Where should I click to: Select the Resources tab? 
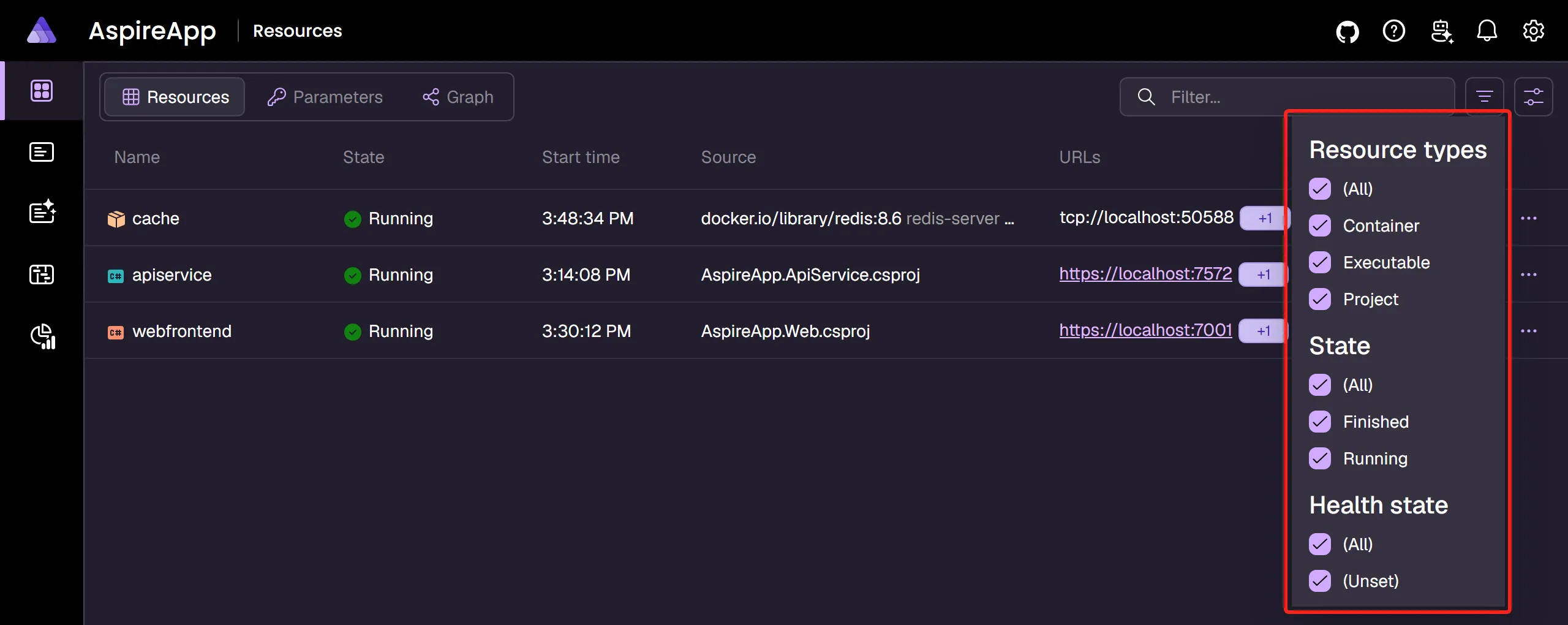(x=175, y=97)
